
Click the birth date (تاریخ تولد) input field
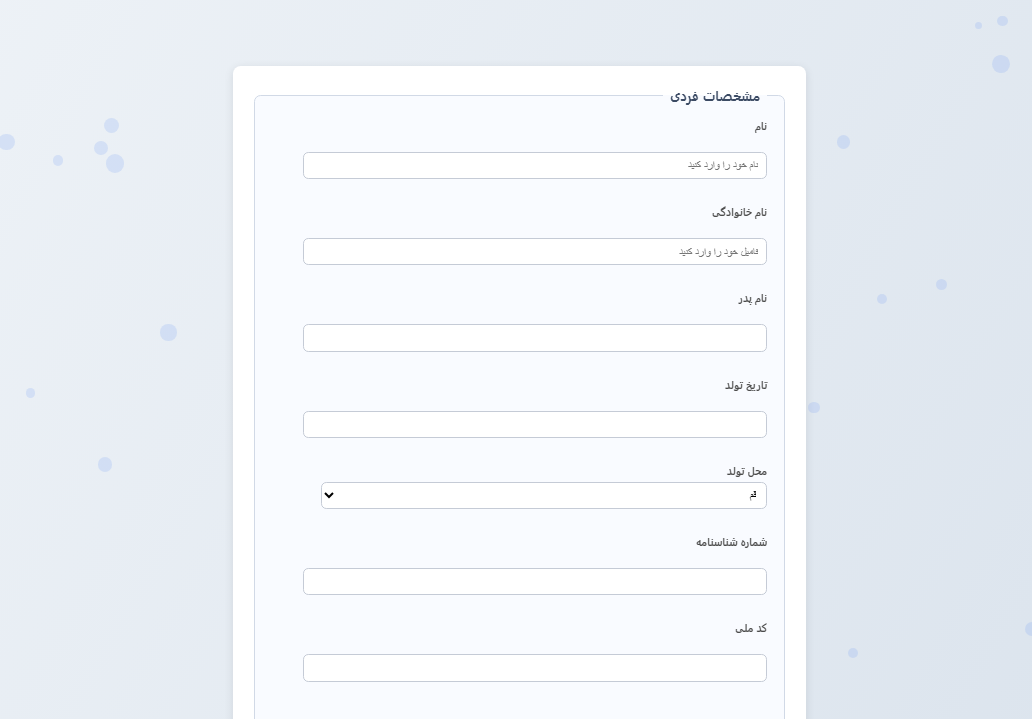click(535, 424)
